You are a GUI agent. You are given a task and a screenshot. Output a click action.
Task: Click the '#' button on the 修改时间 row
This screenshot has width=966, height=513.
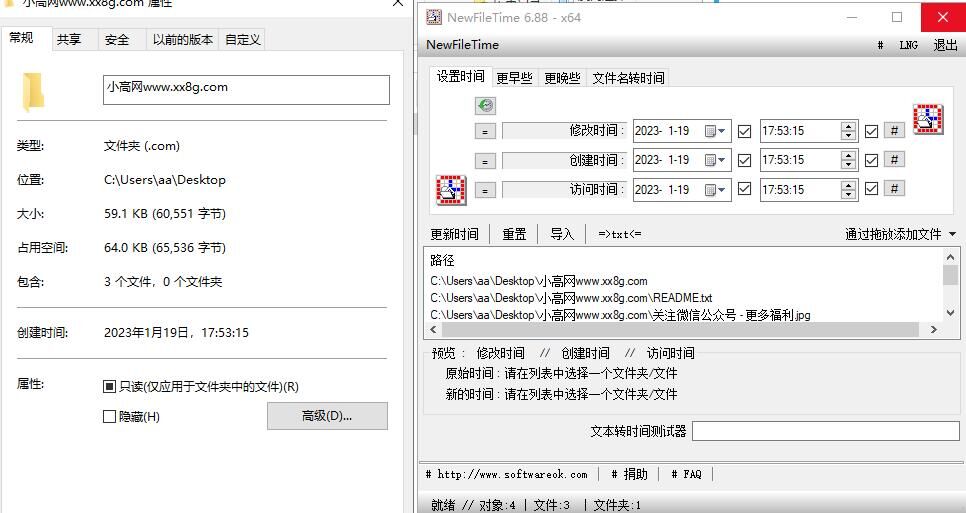click(895, 130)
